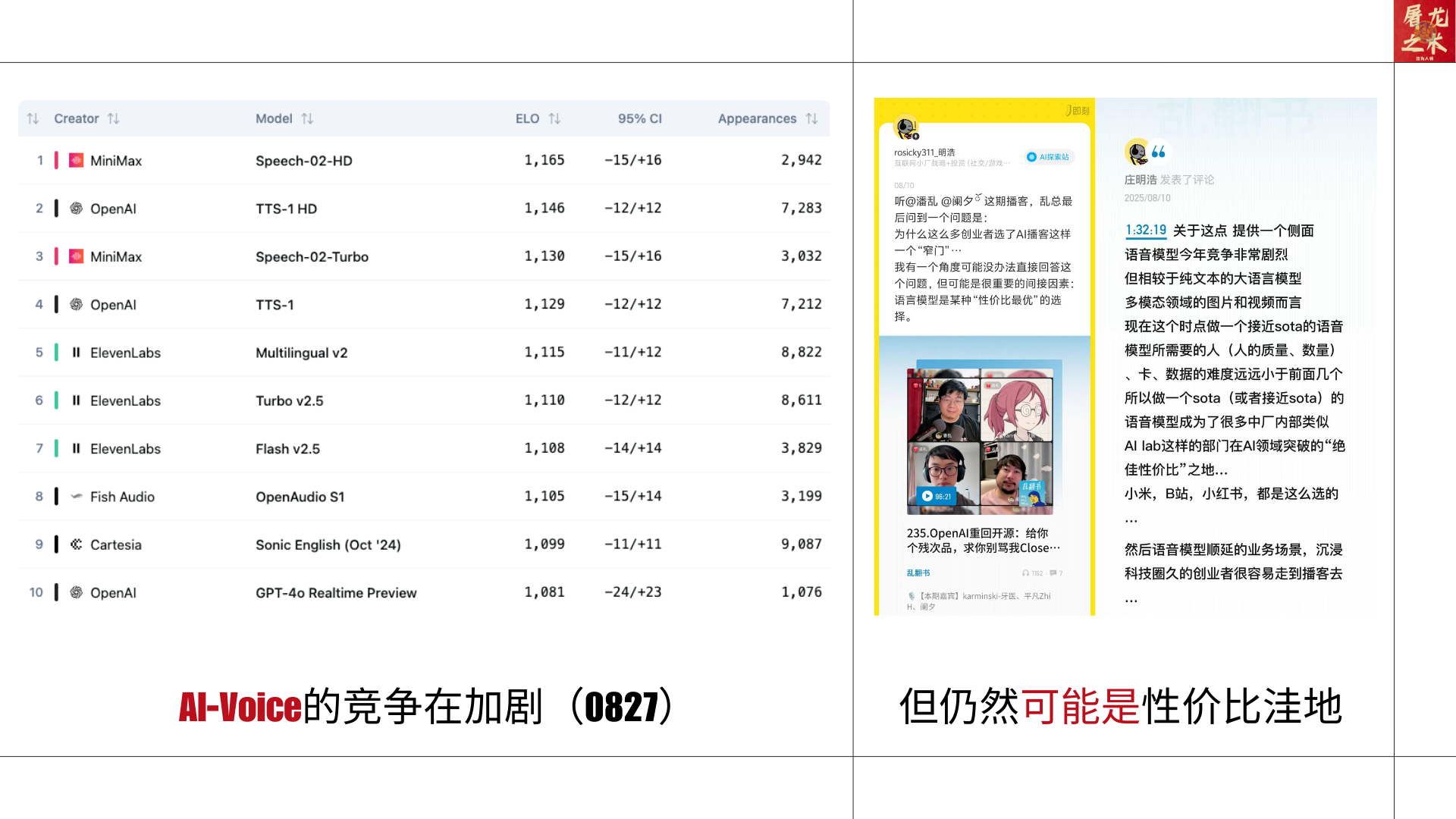The width and height of the screenshot is (1456, 819).
Task: Click the blue quotation mark icon
Action: pos(1159,152)
